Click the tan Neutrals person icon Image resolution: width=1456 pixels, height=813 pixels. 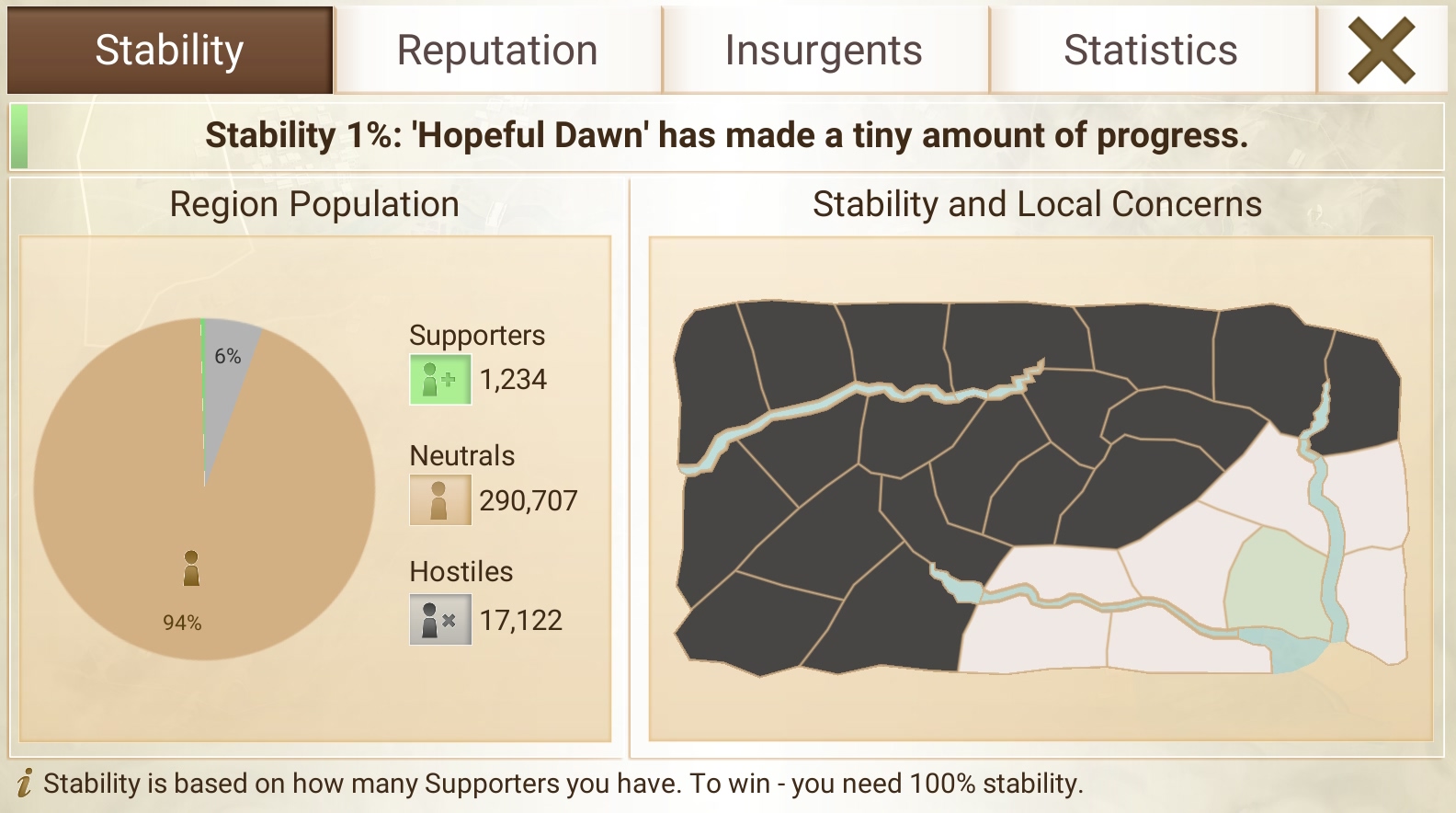pyautogui.click(x=440, y=499)
